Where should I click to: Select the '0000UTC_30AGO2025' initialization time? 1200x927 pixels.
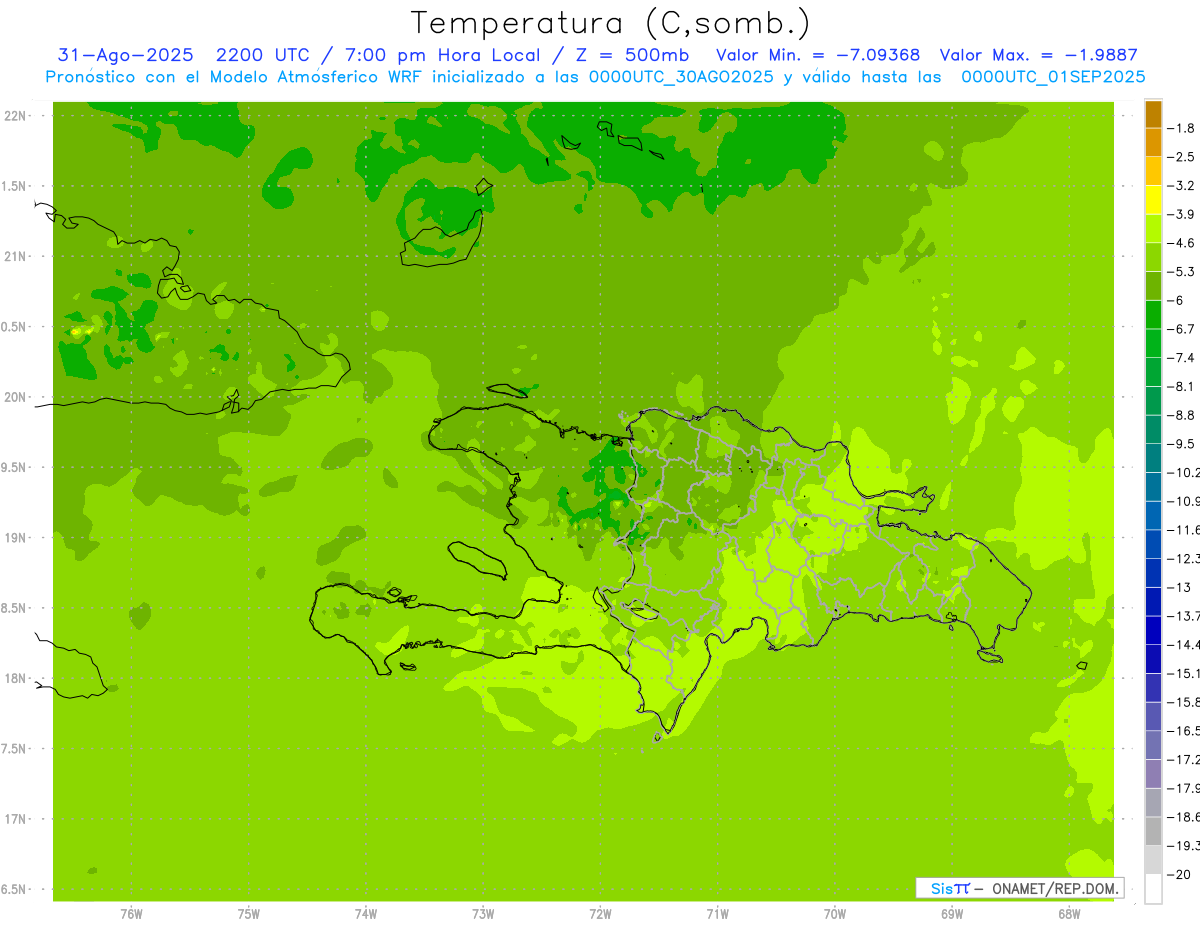(682, 77)
